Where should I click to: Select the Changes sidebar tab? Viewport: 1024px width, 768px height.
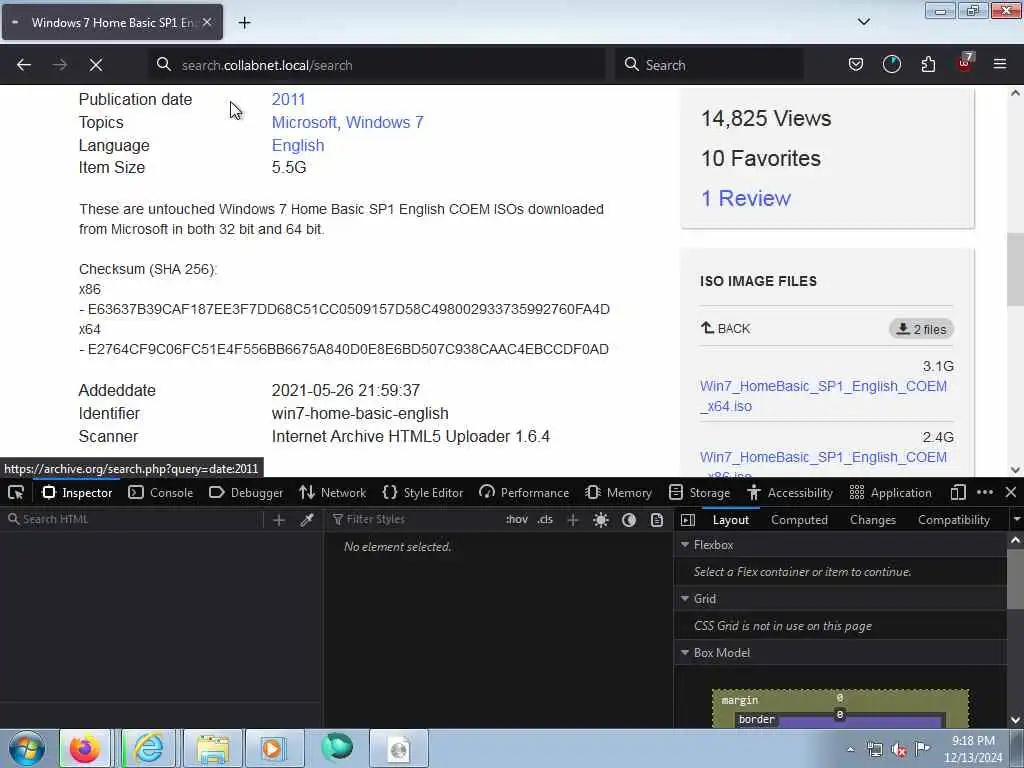pos(872,520)
